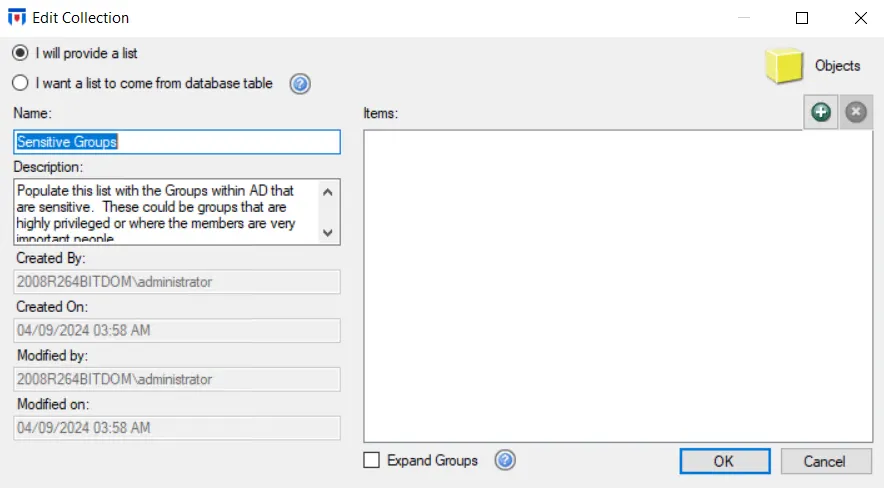The height and width of the screenshot is (488, 884).
Task: Click into the Name input field
Action: (x=177, y=142)
